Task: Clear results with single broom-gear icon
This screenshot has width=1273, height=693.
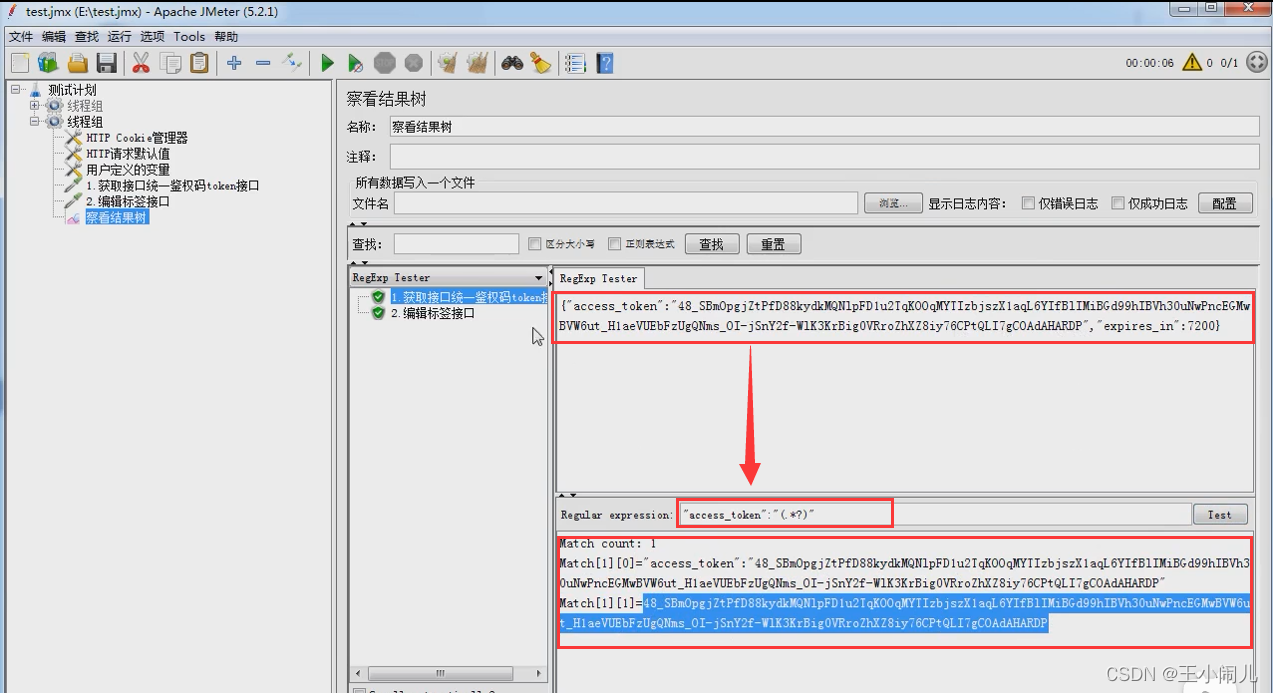Action: 448,63
